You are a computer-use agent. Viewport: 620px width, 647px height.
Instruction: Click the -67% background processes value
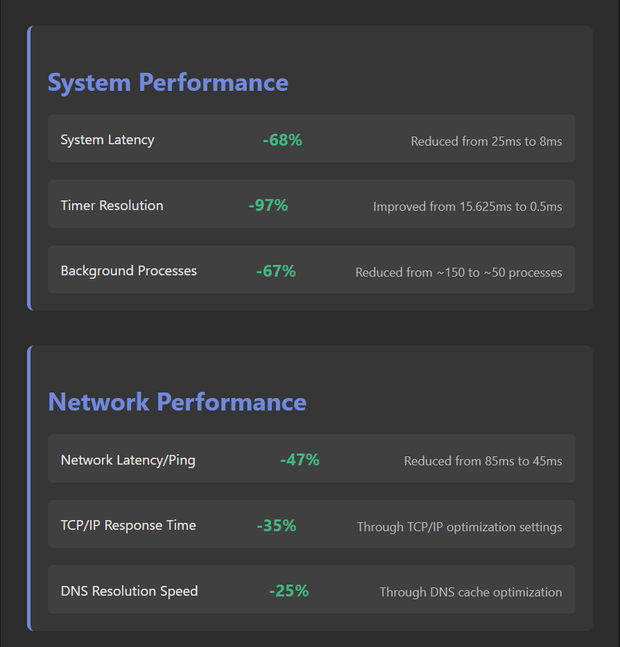(275, 271)
